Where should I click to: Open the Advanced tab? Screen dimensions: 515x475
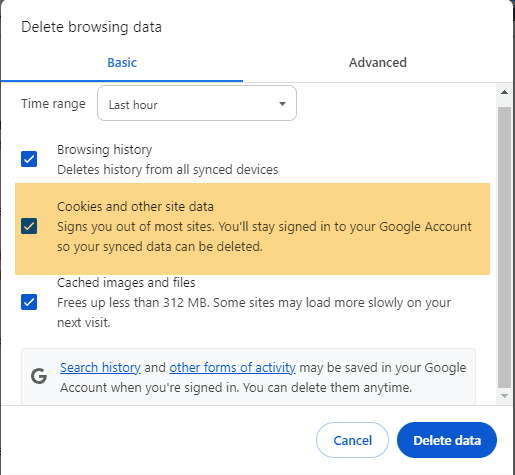point(378,63)
